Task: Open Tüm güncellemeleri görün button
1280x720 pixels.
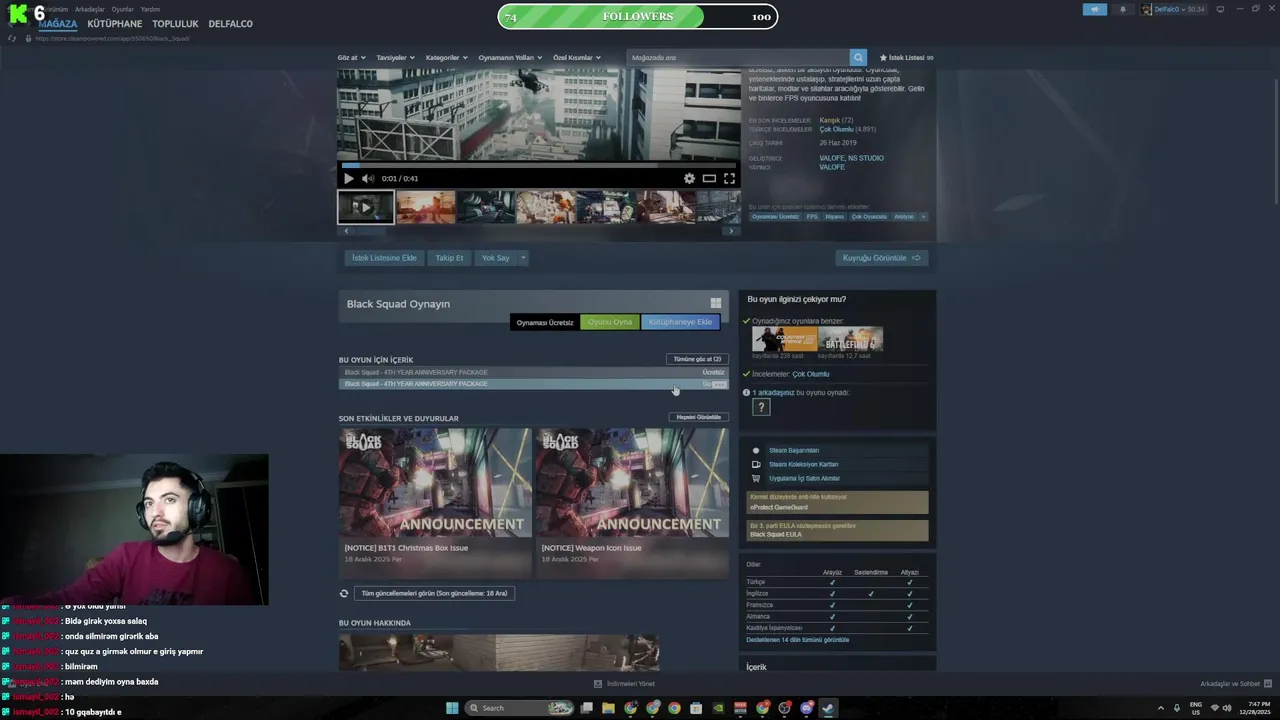Action: tap(434, 593)
